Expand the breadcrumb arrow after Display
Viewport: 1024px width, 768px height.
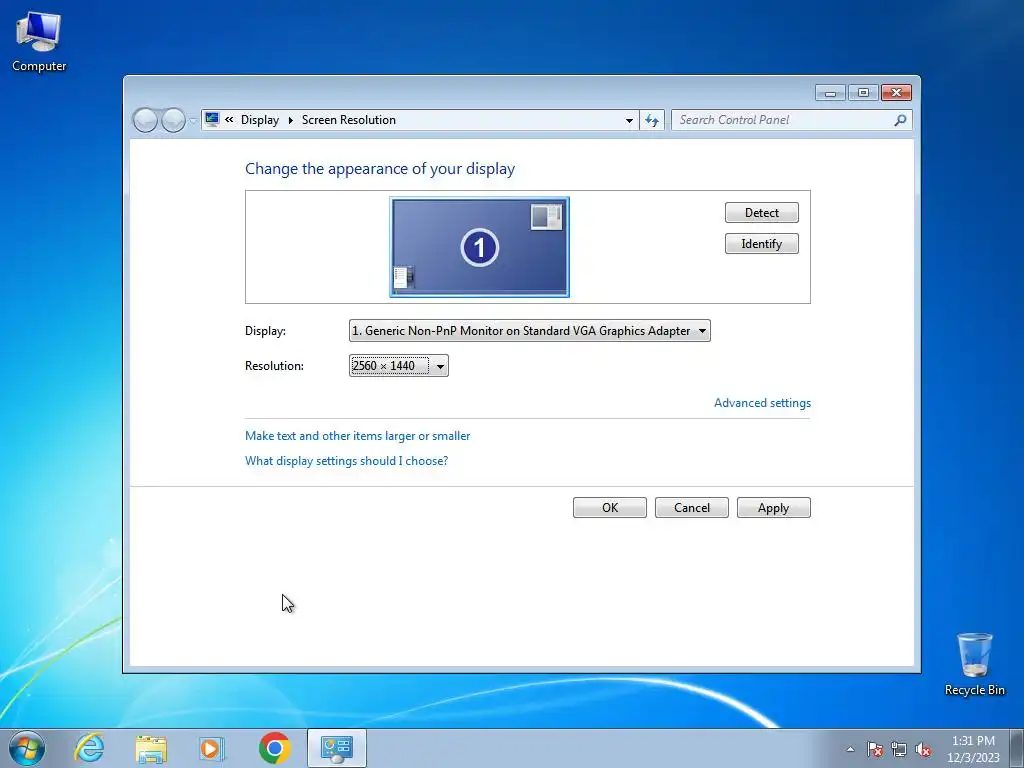point(291,120)
